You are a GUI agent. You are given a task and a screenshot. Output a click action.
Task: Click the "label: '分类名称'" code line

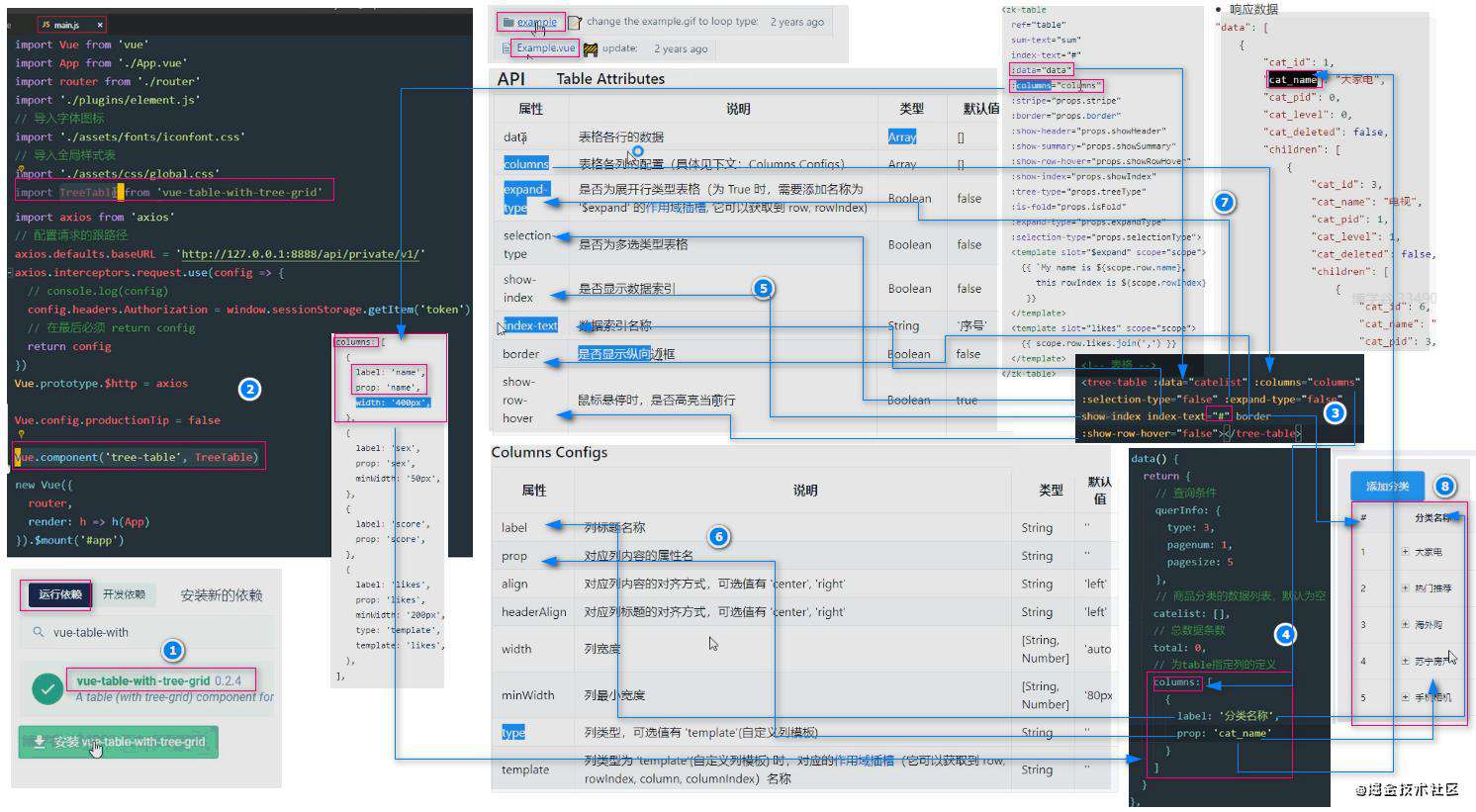coord(1228,716)
